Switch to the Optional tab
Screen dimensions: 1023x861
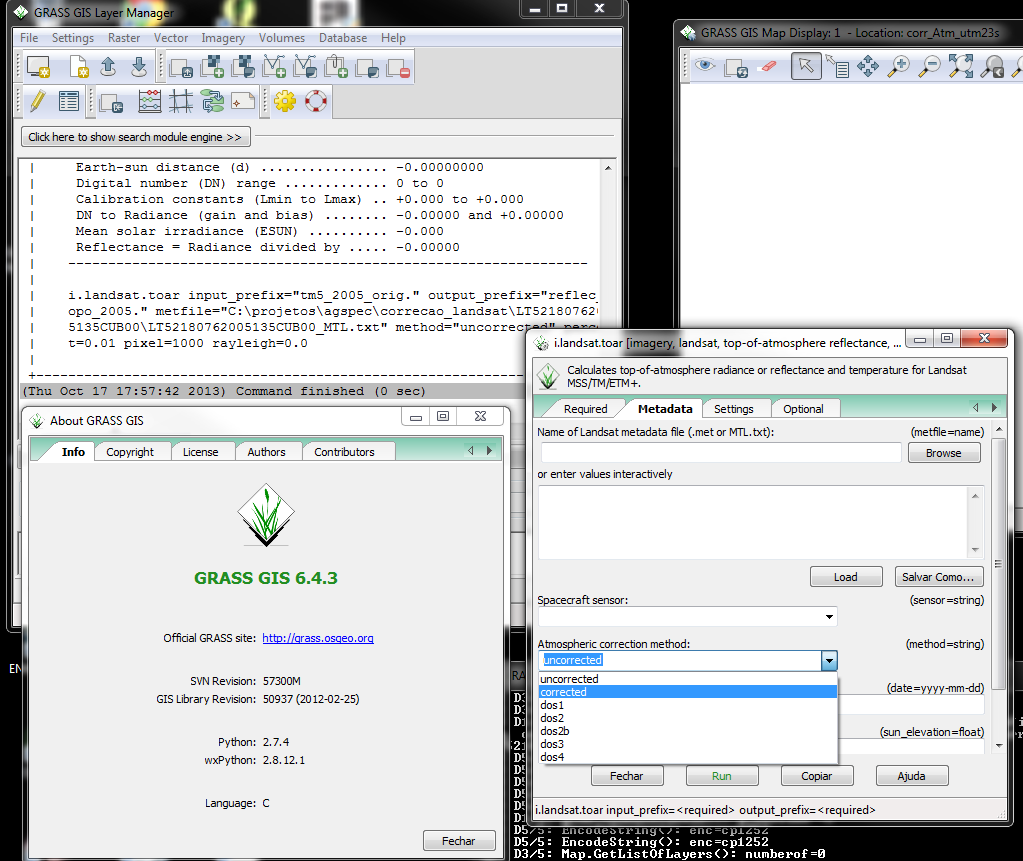pos(803,409)
